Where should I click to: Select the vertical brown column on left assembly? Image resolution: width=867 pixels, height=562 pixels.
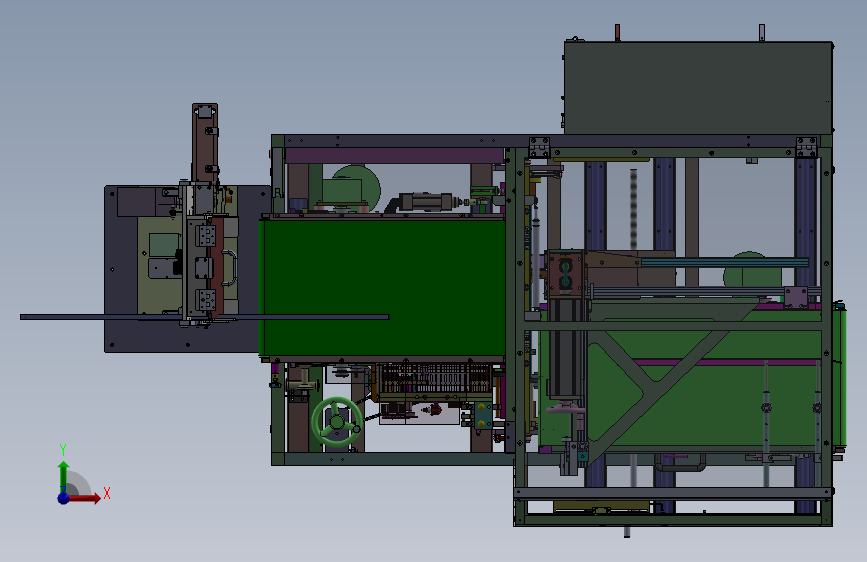coord(205,143)
